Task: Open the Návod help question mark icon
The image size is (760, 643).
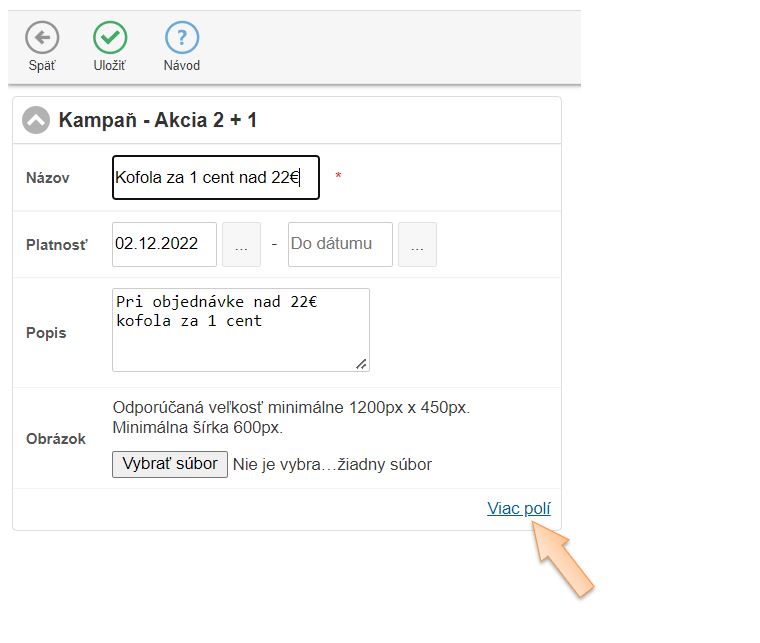Action: tap(181, 39)
